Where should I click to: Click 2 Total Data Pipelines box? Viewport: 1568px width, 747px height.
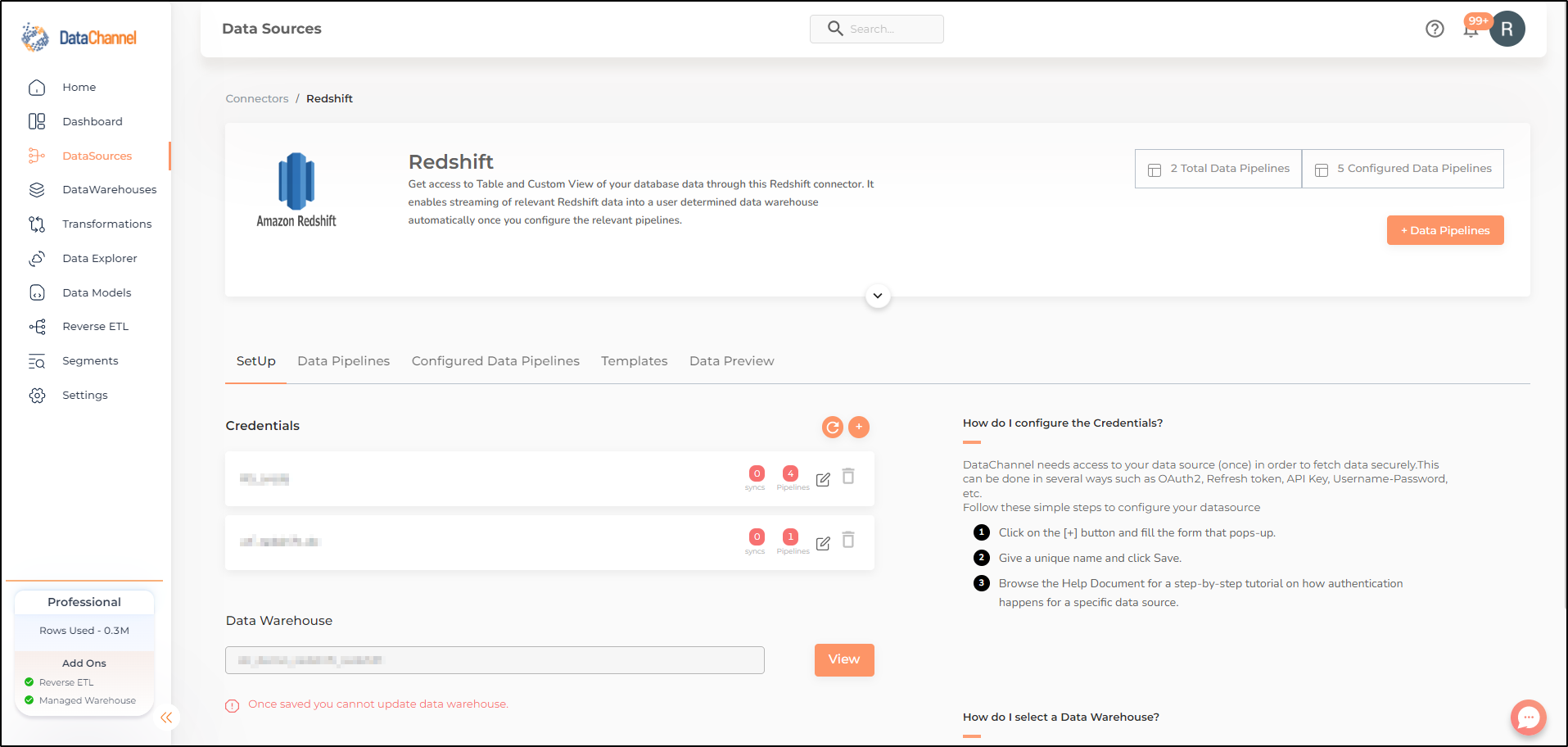pos(1218,169)
